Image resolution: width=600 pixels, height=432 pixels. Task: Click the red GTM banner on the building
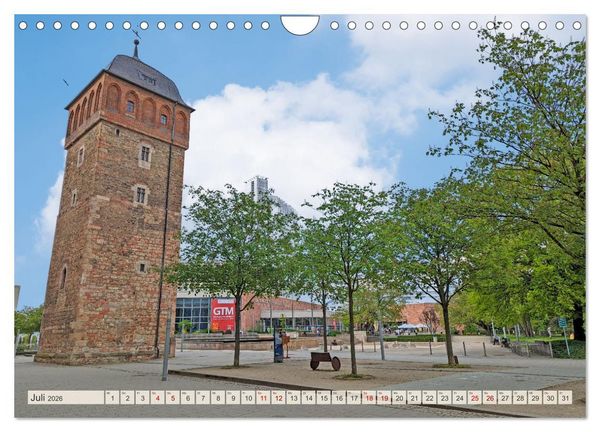223,315
